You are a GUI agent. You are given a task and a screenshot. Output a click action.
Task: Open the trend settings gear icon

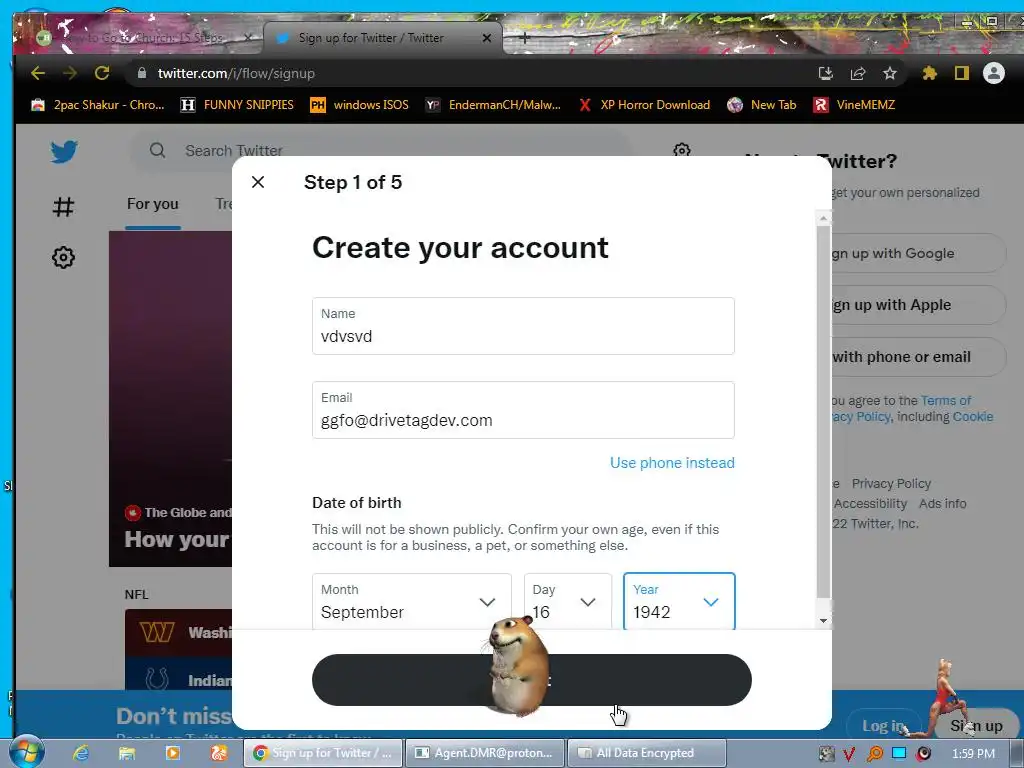coord(682,150)
